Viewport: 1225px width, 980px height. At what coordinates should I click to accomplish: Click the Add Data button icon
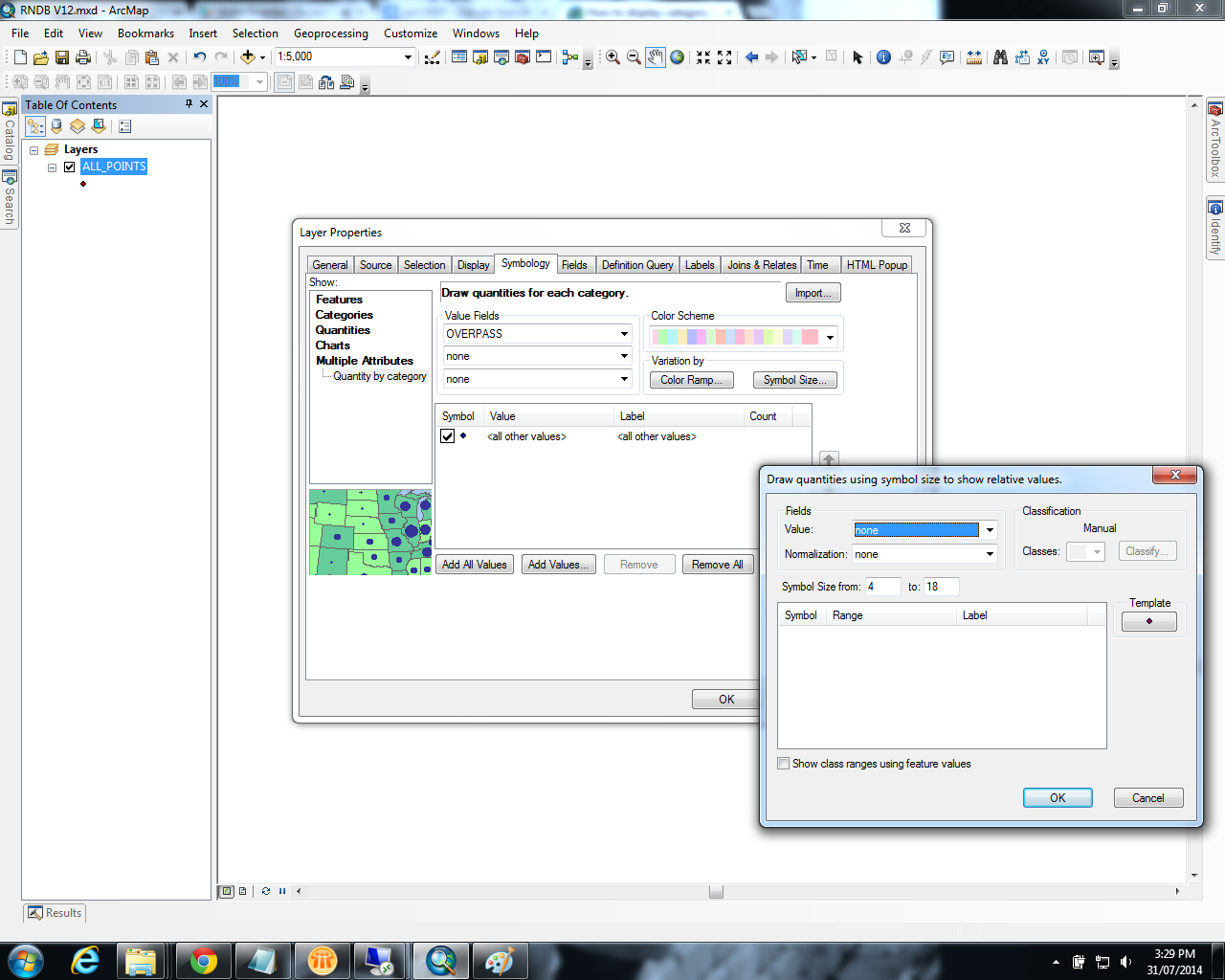[x=248, y=57]
